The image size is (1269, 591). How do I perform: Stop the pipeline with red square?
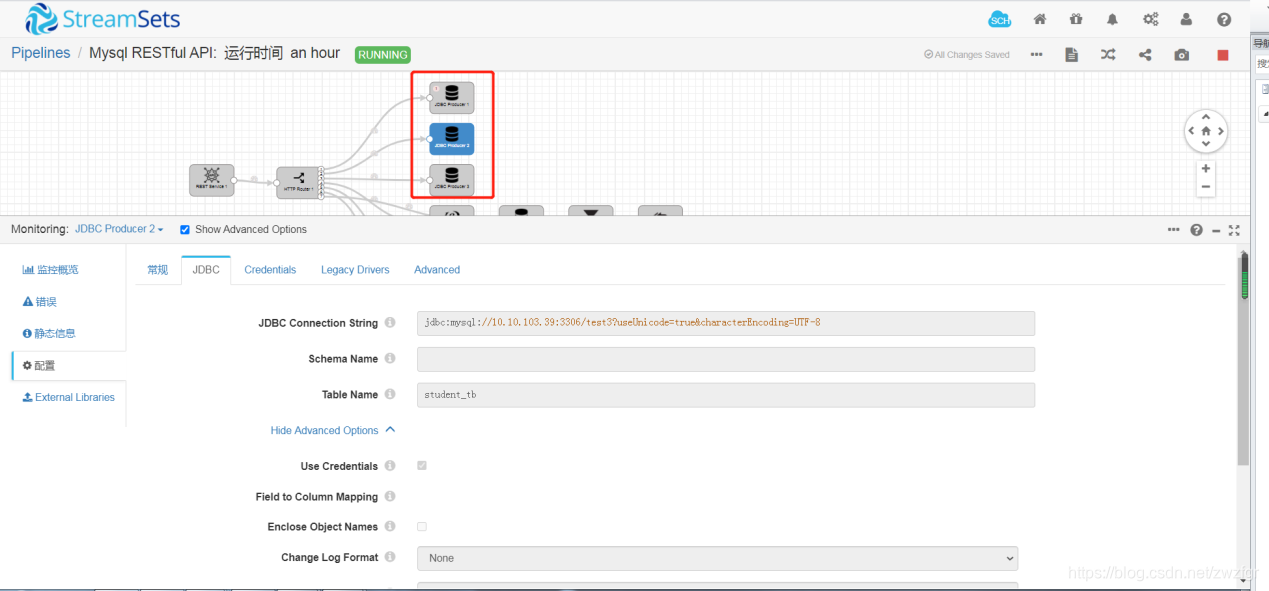pos(1222,55)
